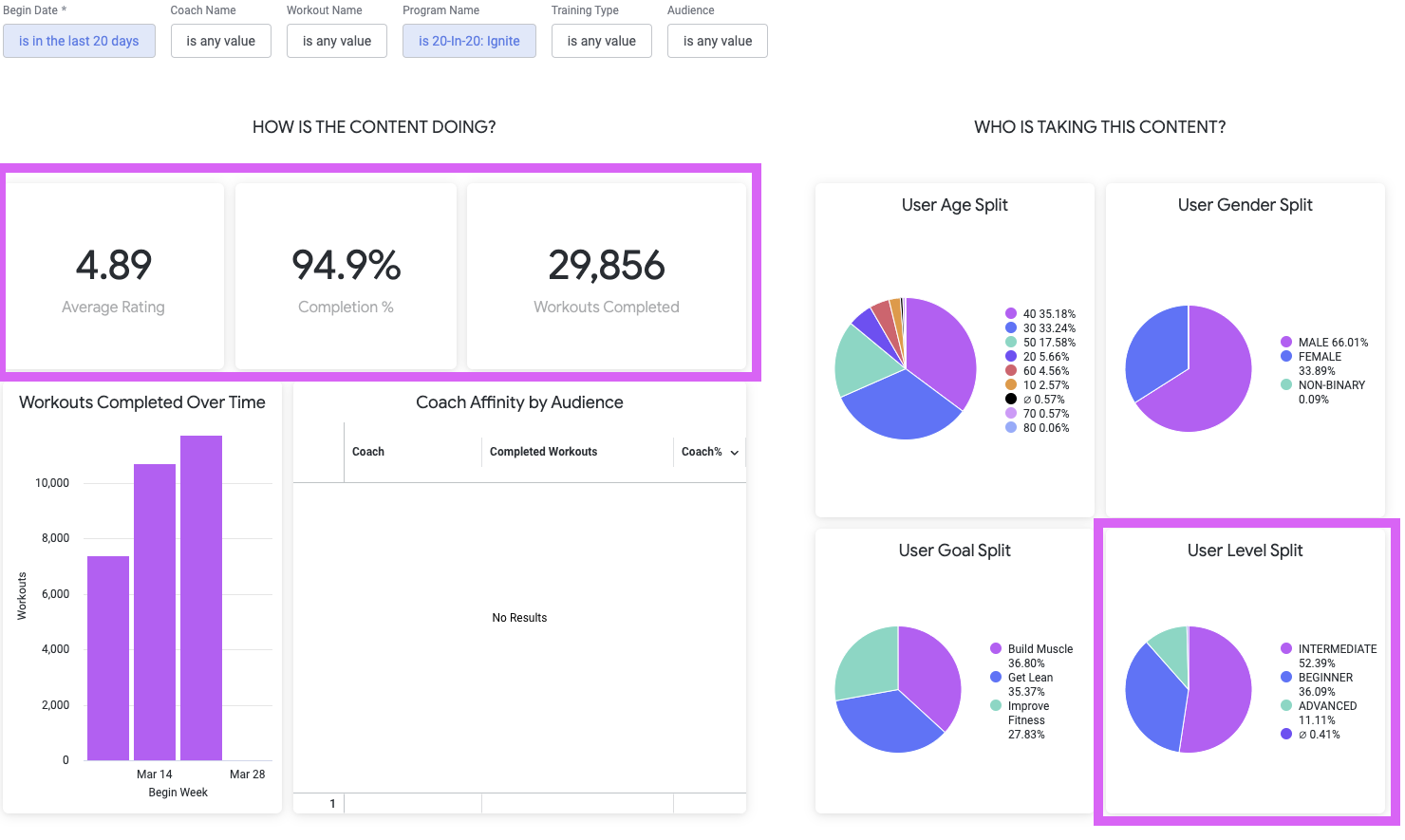The width and height of the screenshot is (1405, 840).
Task: Click the Get Lean legend dot
Action: pyautogui.click(x=996, y=677)
